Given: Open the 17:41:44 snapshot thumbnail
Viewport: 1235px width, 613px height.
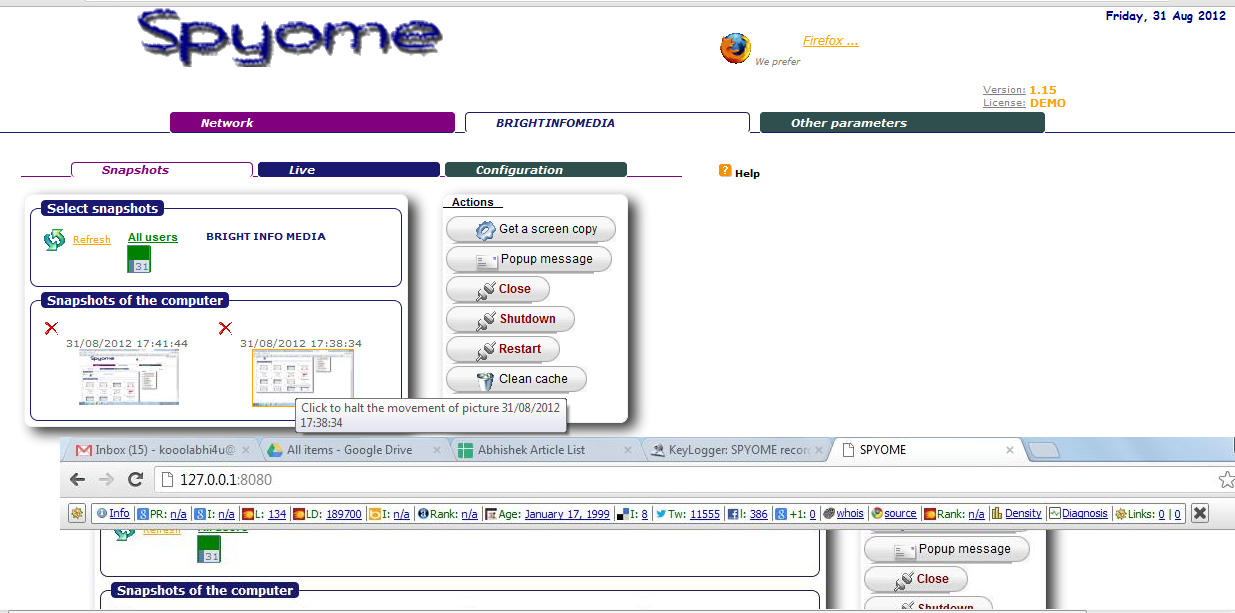Looking at the screenshot, I should [x=129, y=376].
